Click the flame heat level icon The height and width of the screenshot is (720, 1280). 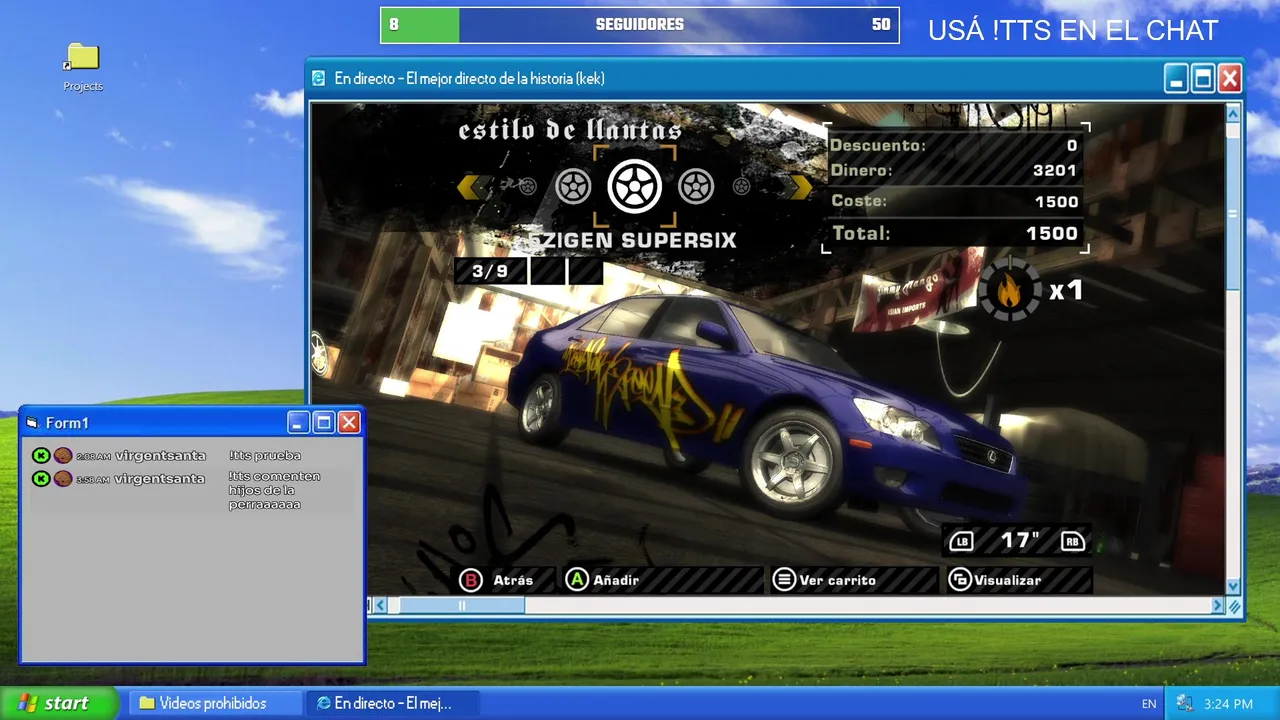pos(1010,290)
